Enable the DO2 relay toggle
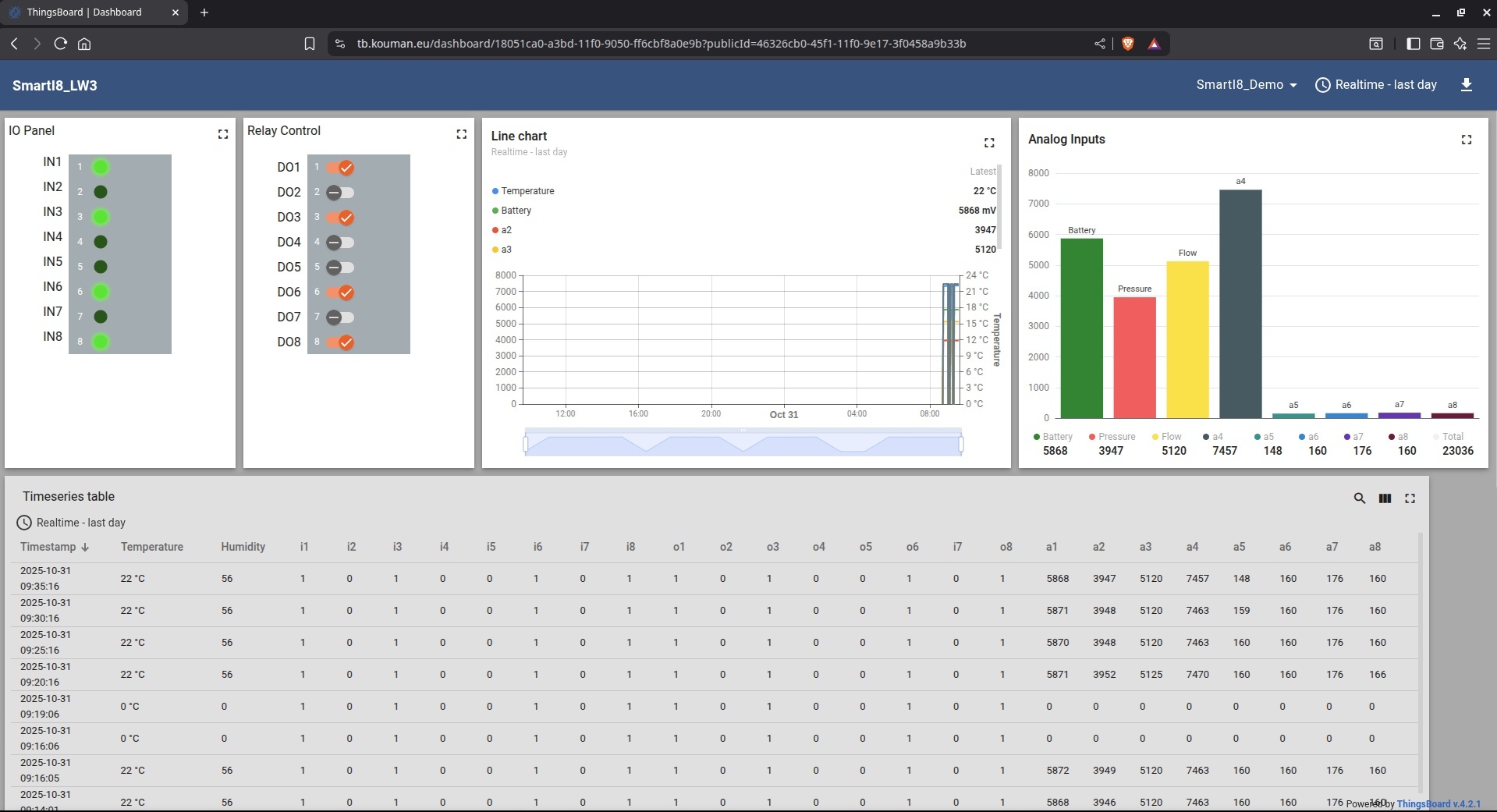1497x812 pixels. 341,192
